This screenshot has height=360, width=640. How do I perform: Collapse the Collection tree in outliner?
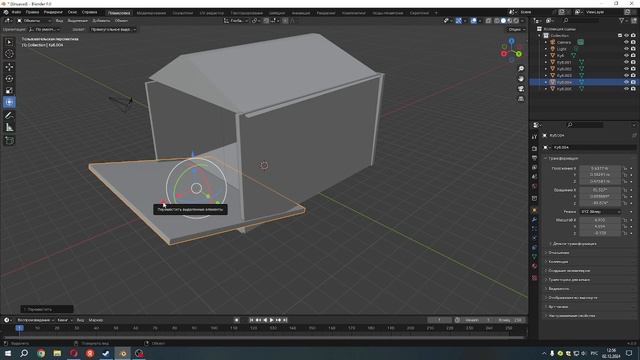[x=540, y=36]
